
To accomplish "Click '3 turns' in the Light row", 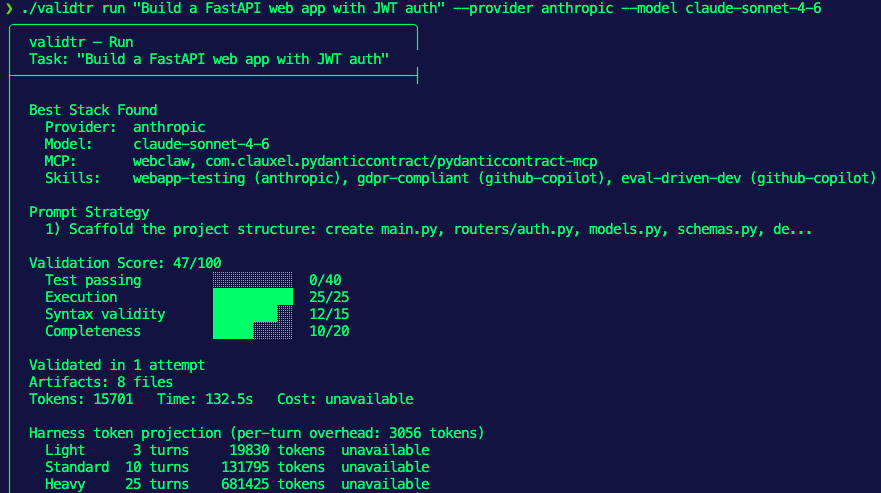I will pyautogui.click(x=161, y=450).
